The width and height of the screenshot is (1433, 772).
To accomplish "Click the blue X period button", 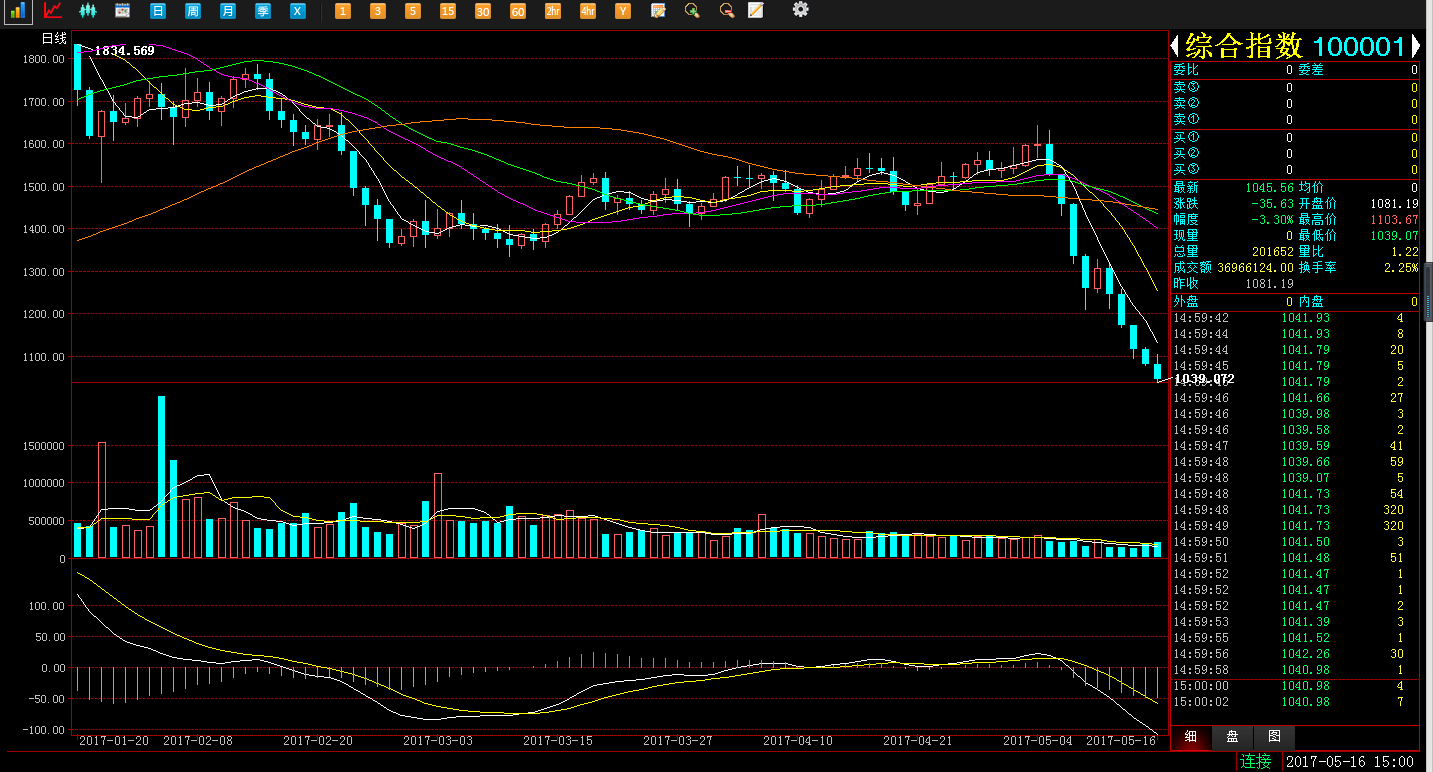I will [x=298, y=11].
